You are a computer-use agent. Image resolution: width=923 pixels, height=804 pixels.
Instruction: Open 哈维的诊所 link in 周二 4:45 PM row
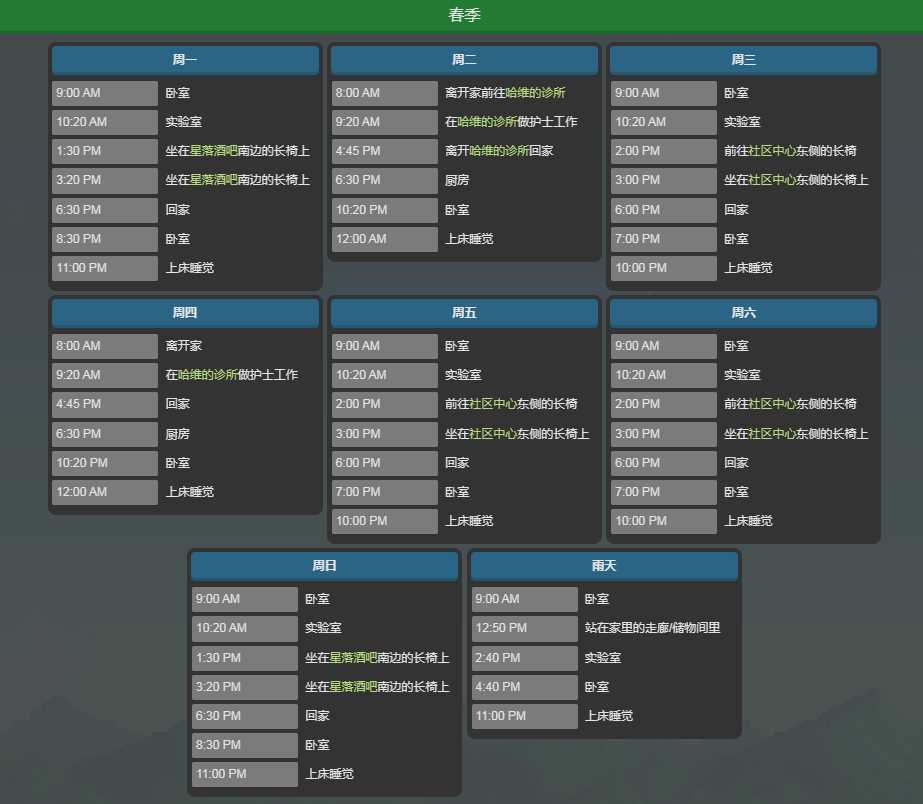coord(499,151)
